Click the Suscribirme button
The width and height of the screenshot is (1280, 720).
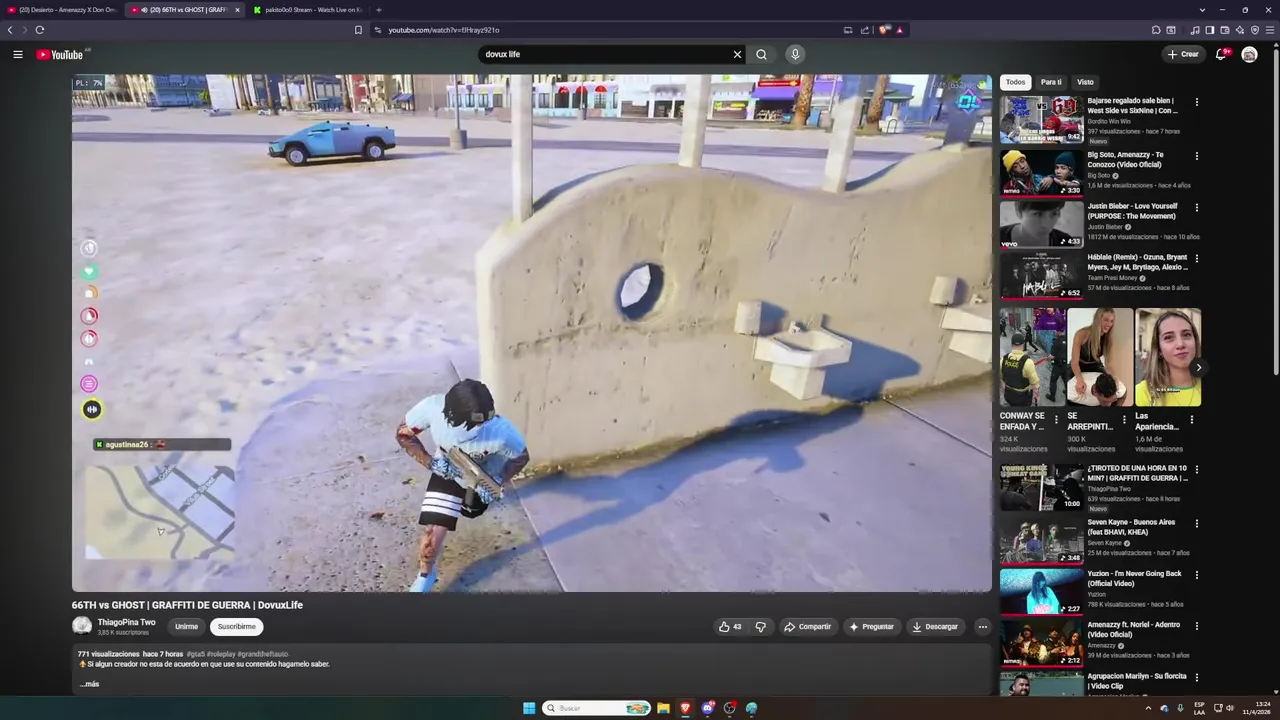click(237, 627)
